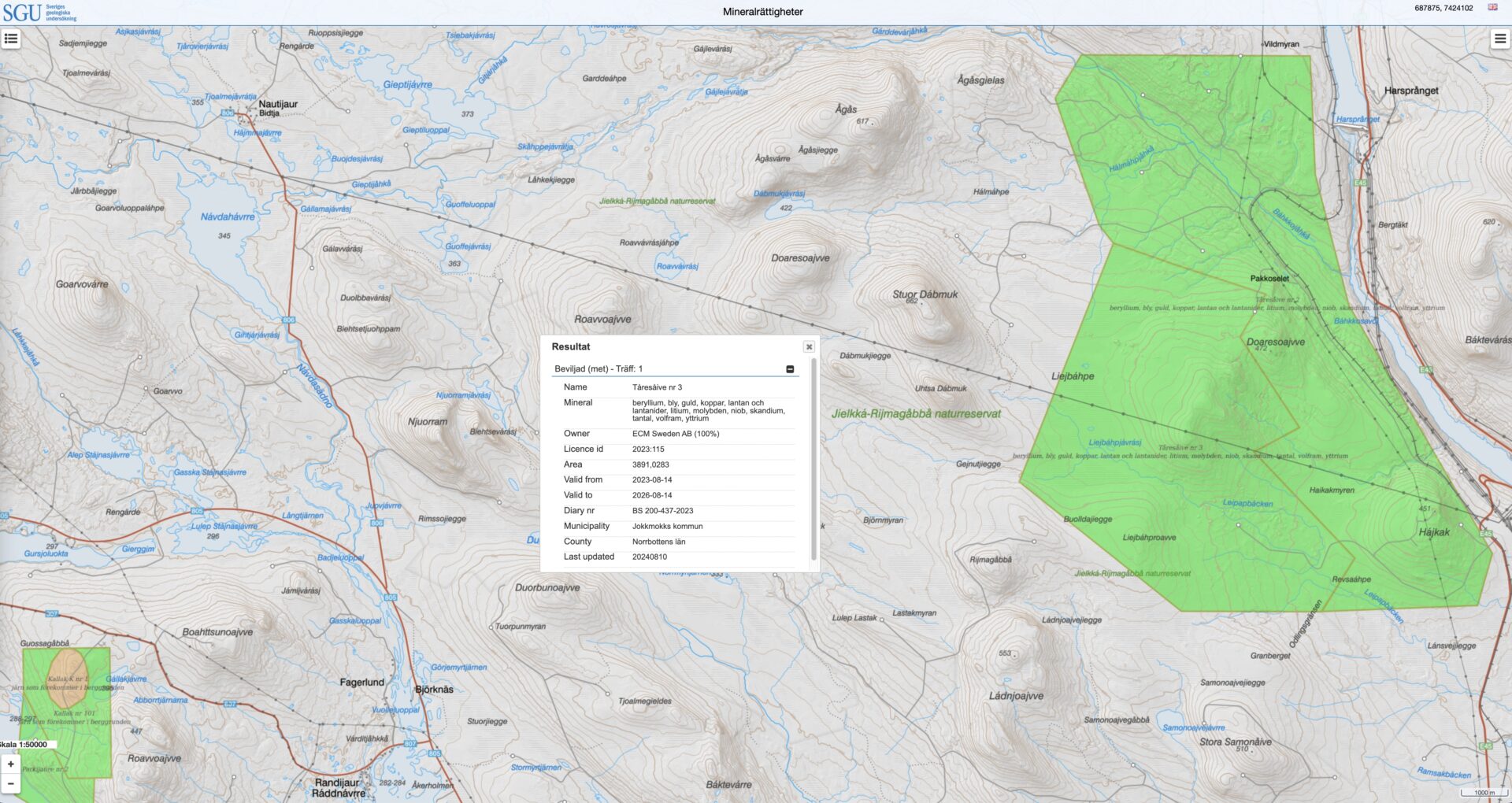Image resolution: width=1512 pixels, height=803 pixels.
Task: Click the 'Ládnjoajvve' mountain label
Action: (x=1016, y=696)
